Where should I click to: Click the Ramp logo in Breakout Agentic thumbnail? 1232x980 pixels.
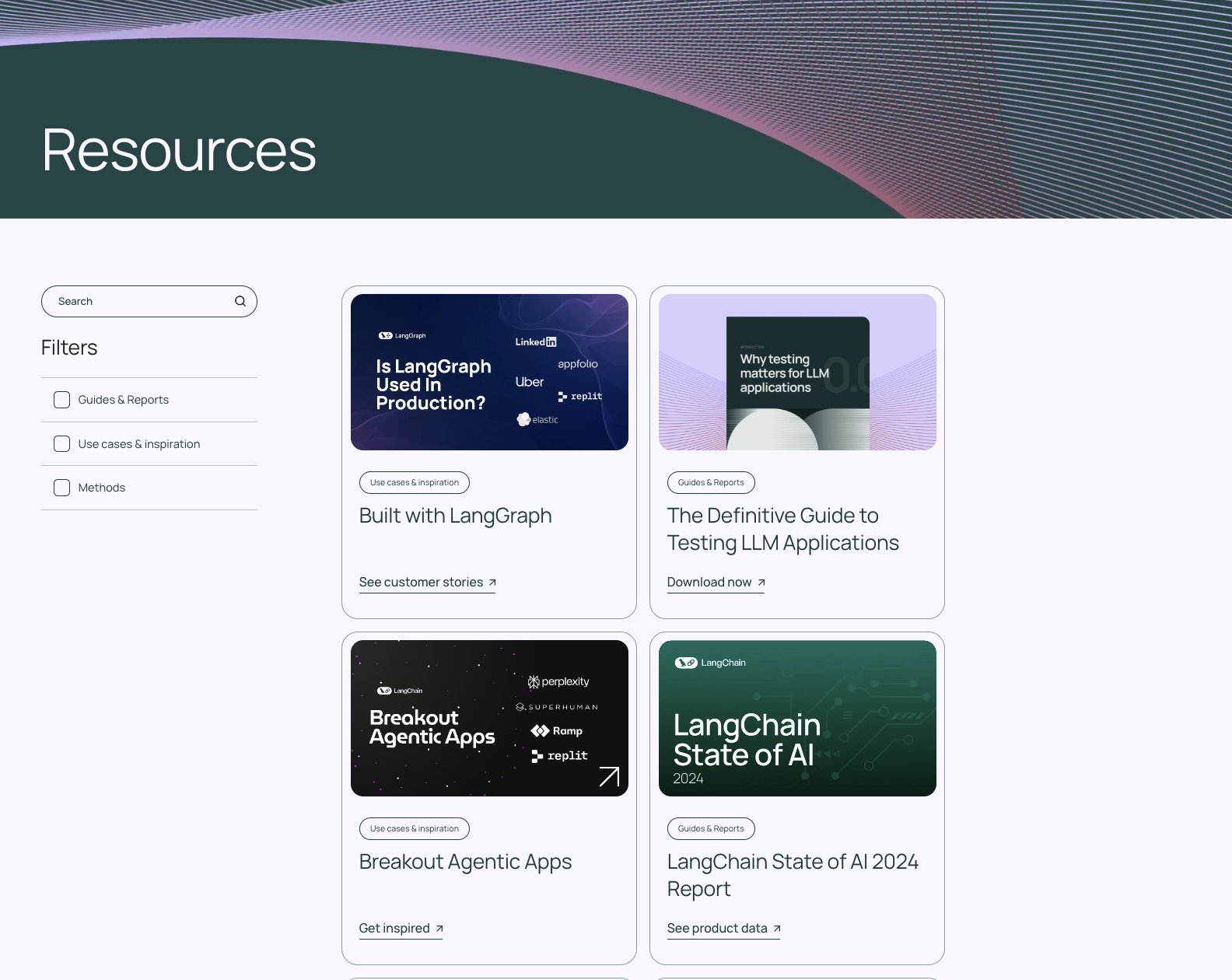pos(557,731)
